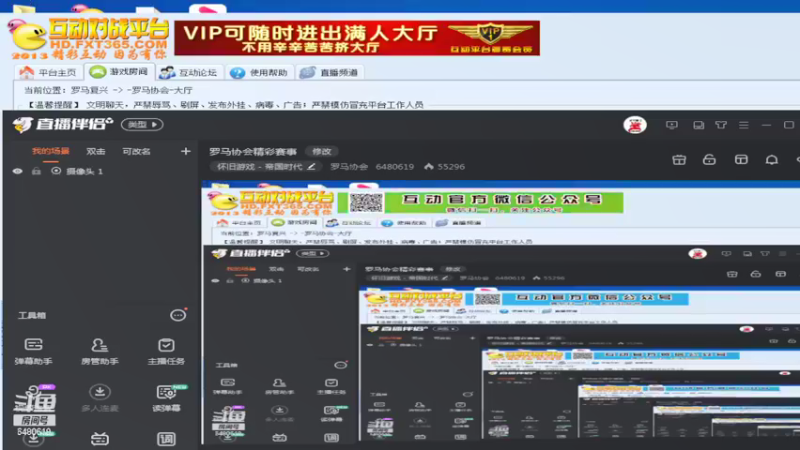Screen dimensions: 800x450
Task: Open the 弹幕助手 tool
Action: 34,351
